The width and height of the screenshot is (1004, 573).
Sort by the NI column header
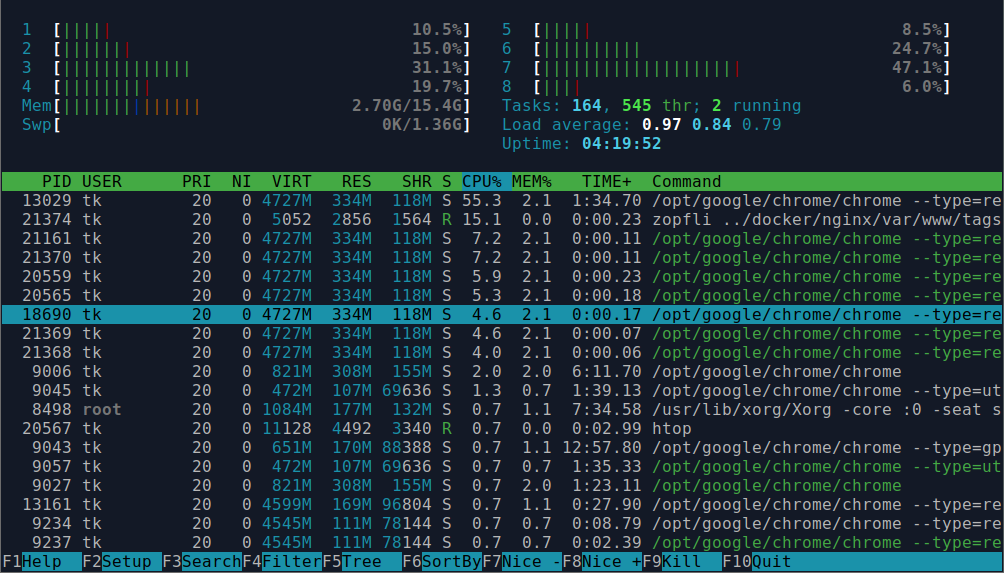point(241,182)
